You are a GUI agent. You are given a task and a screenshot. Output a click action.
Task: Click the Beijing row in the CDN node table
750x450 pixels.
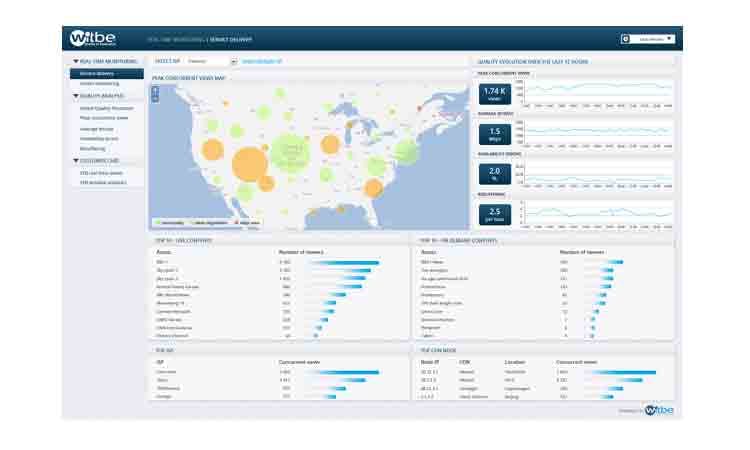click(545, 397)
